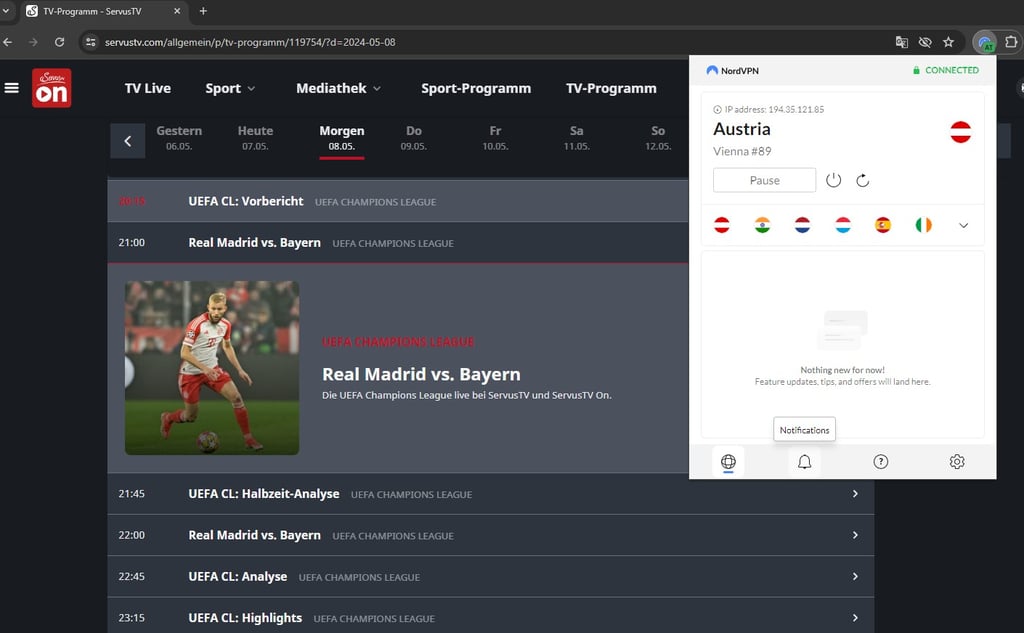
Task: Select the Heute 07.05. day tab
Action: point(255,137)
